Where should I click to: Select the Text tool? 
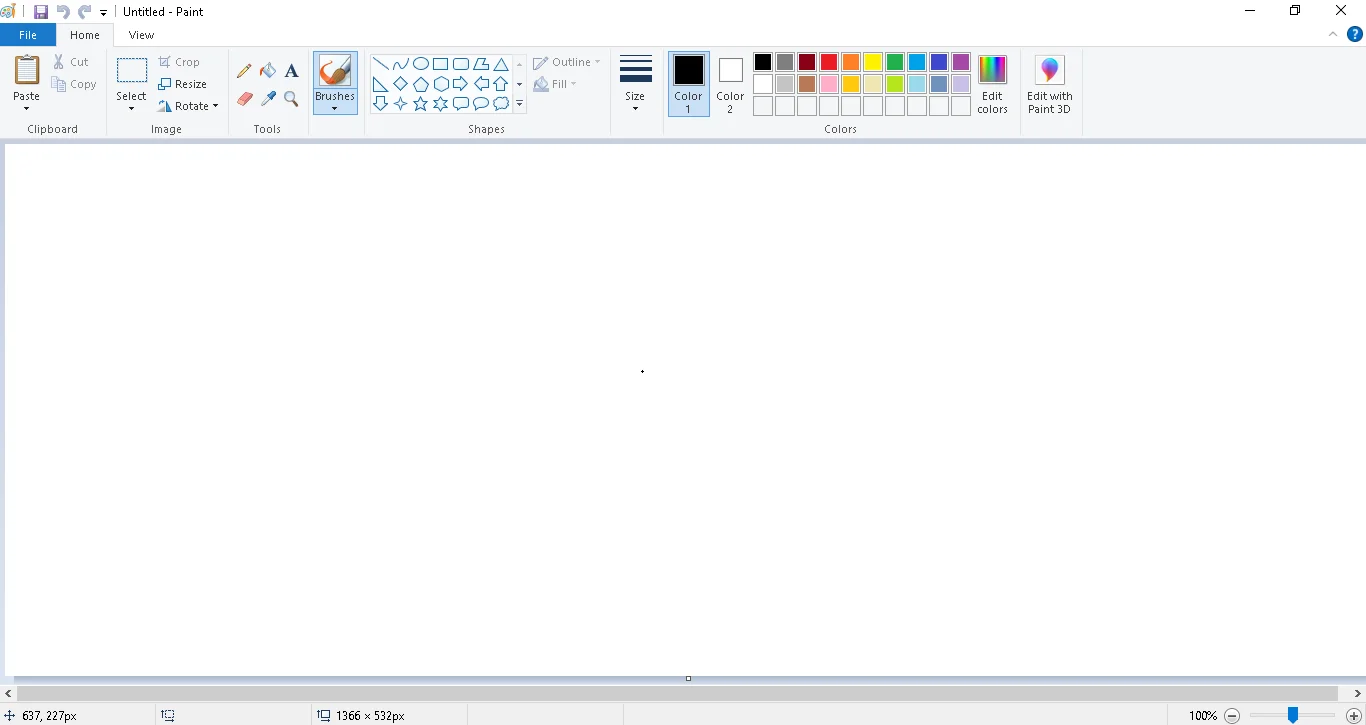(292, 71)
